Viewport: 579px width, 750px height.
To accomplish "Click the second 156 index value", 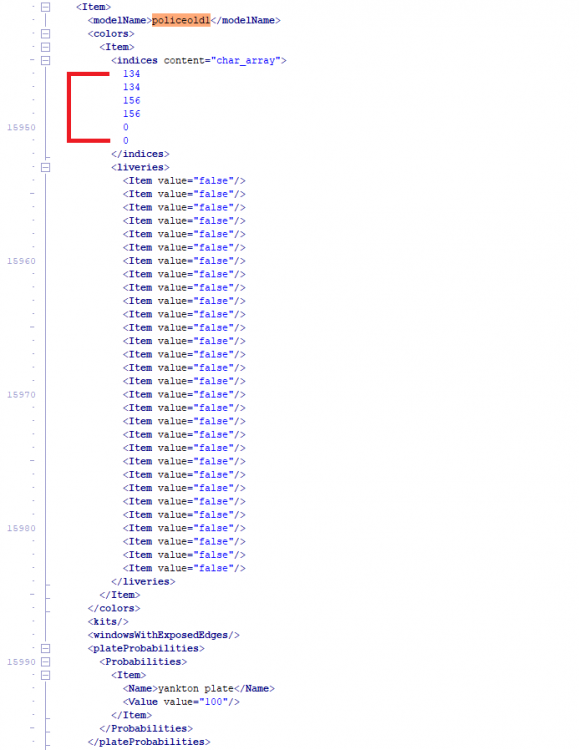I will tap(131, 114).
